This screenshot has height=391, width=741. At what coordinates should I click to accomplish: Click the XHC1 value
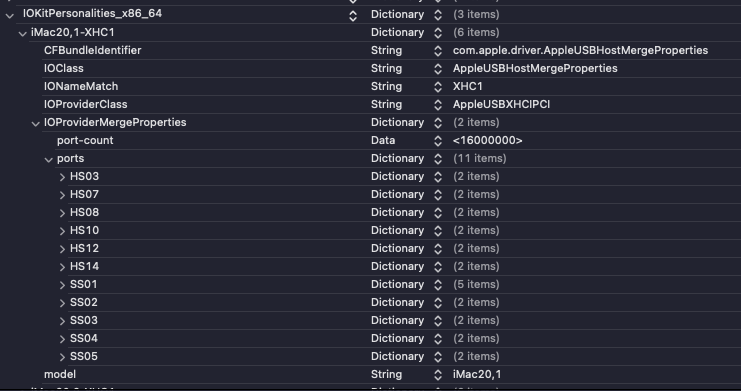point(467,86)
